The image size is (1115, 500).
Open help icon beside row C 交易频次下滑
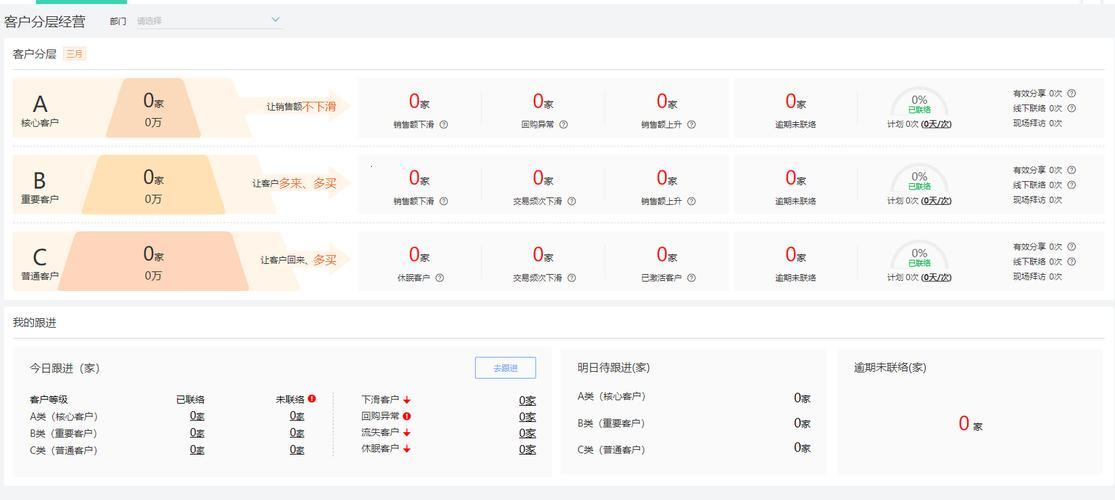tap(572, 278)
